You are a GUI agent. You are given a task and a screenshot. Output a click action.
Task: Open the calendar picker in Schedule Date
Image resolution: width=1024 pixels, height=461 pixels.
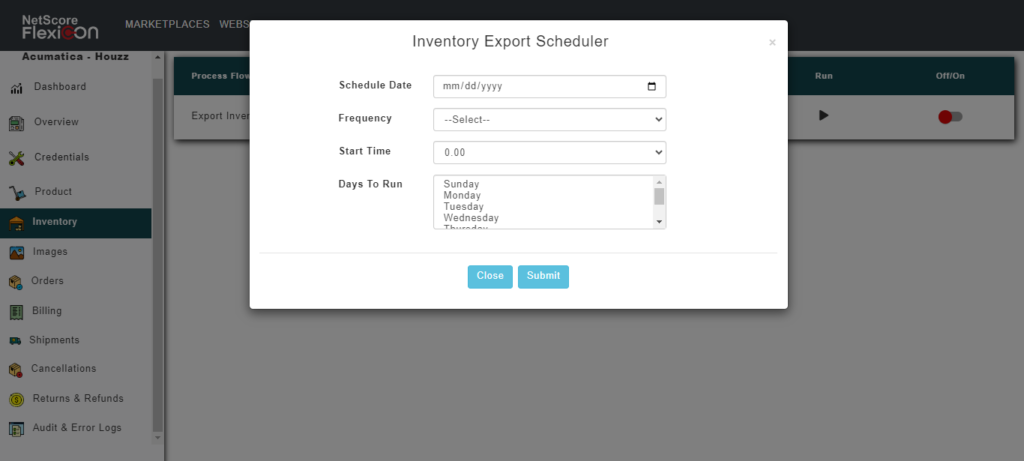pos(652,87)
